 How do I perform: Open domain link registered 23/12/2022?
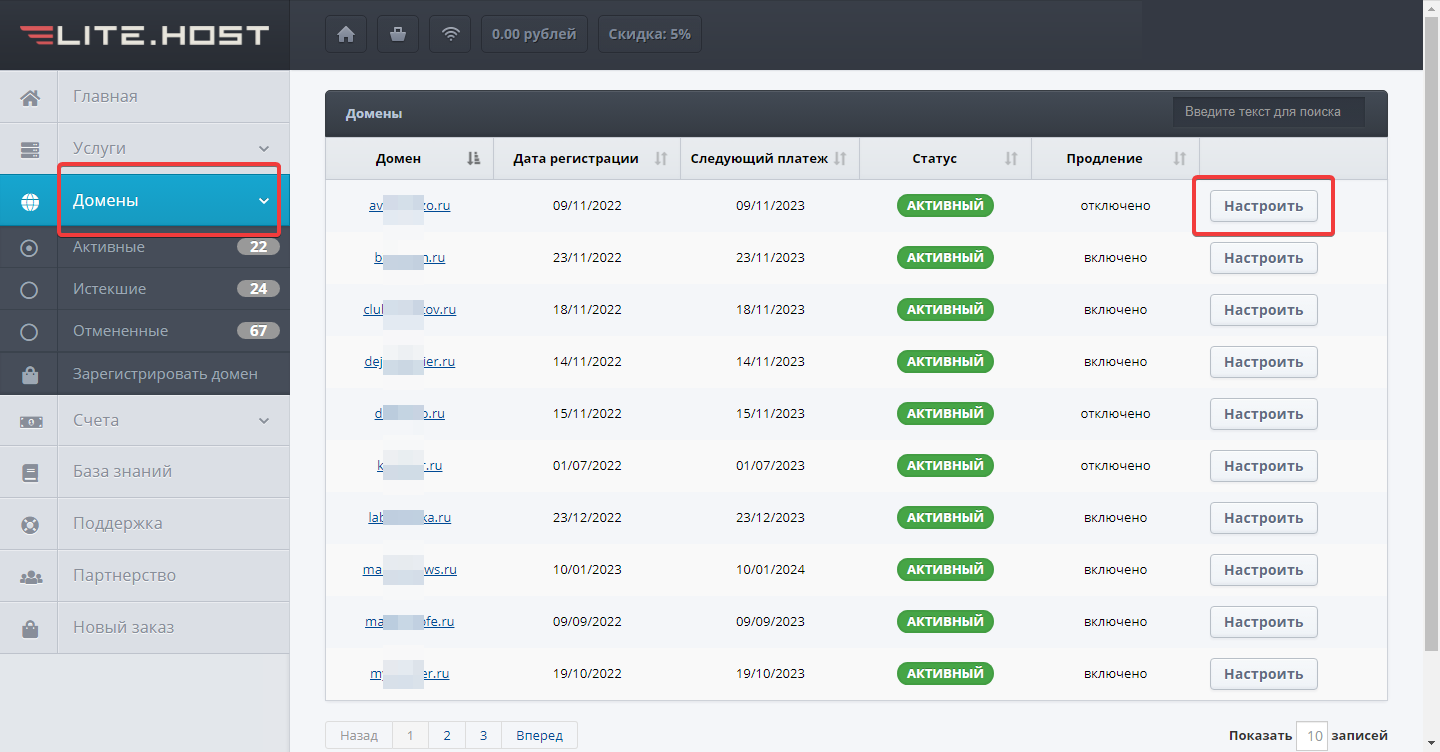pyautogui.click(x=409, y=518)
